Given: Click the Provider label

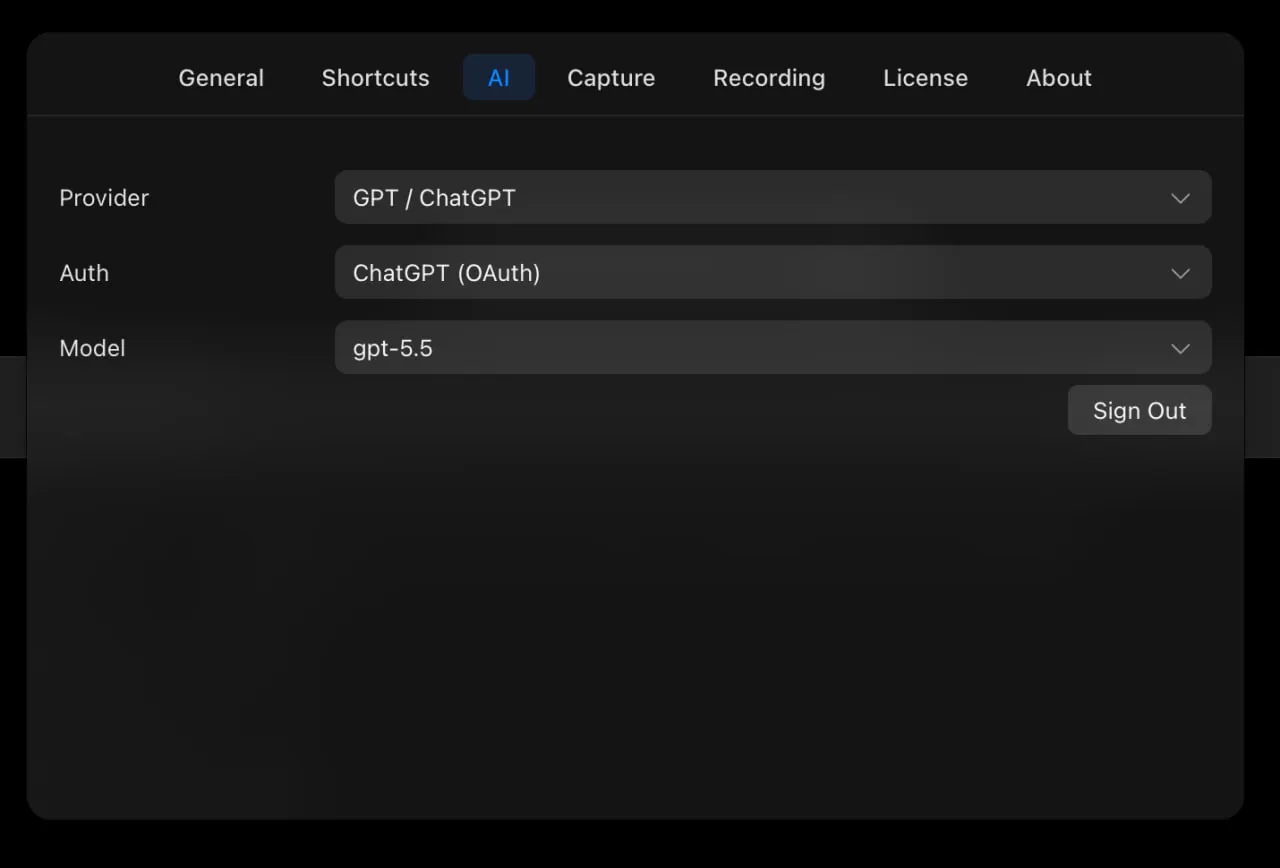Looking at the screenshot, I should (x=104, y=198).
